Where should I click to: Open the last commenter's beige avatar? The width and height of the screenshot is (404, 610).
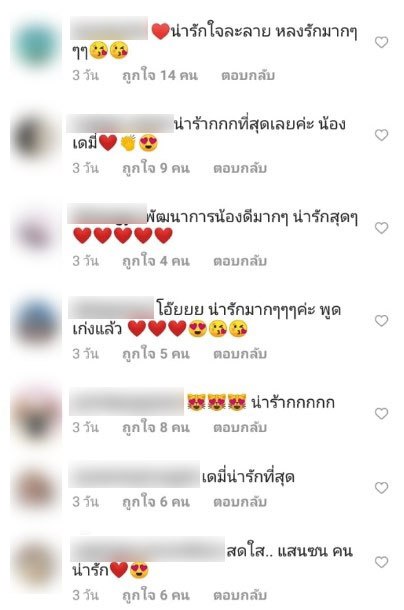[x=36, y=564]
